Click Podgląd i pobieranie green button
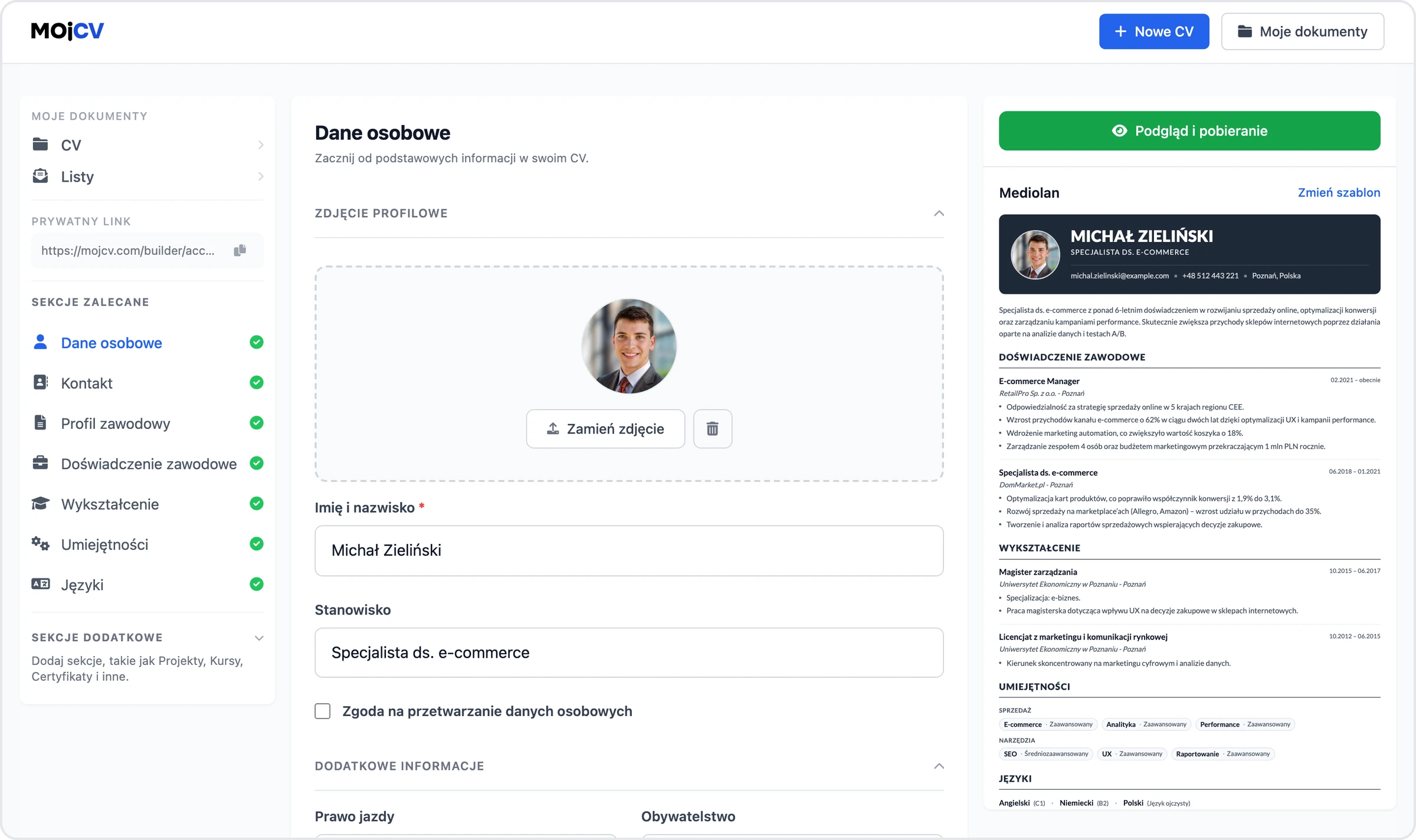This screenshot has width=1416, height=840. (x=1189, y=130)
